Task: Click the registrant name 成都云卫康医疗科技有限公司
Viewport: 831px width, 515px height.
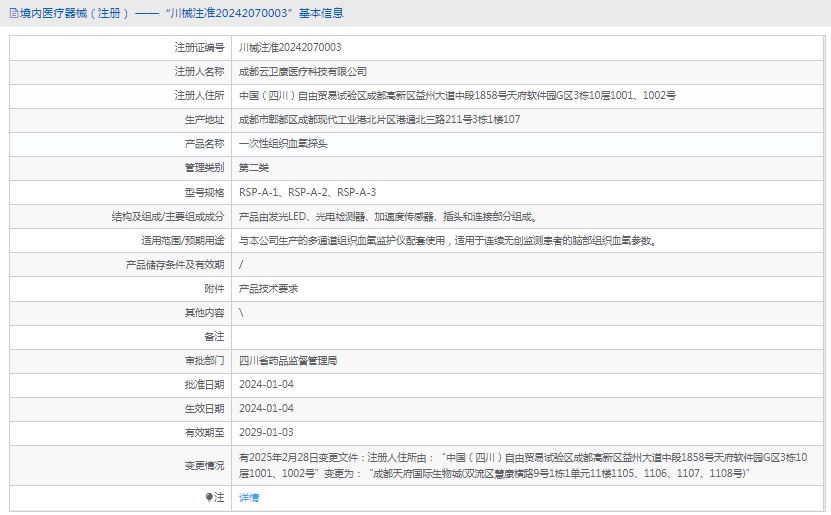Action: pyautogui.click(x=303, y=71)
